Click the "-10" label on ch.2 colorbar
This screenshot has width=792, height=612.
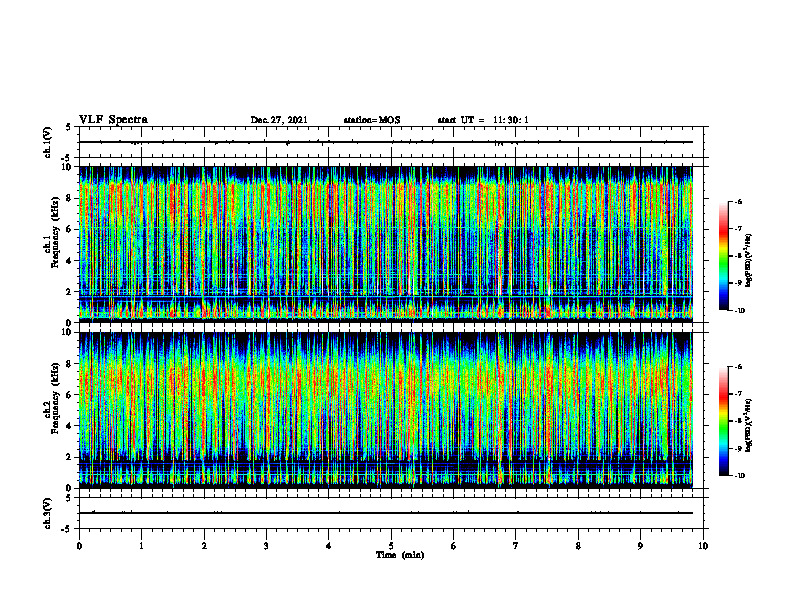738,476
